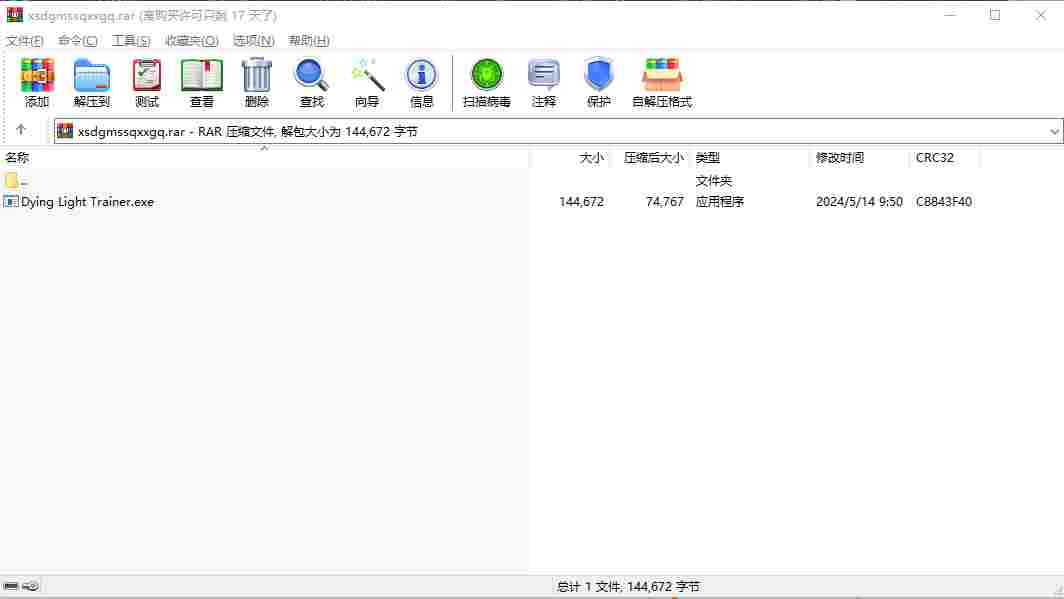Sort by the CRC32 column header
The image size is (1064, 599).
click(934, 157)
